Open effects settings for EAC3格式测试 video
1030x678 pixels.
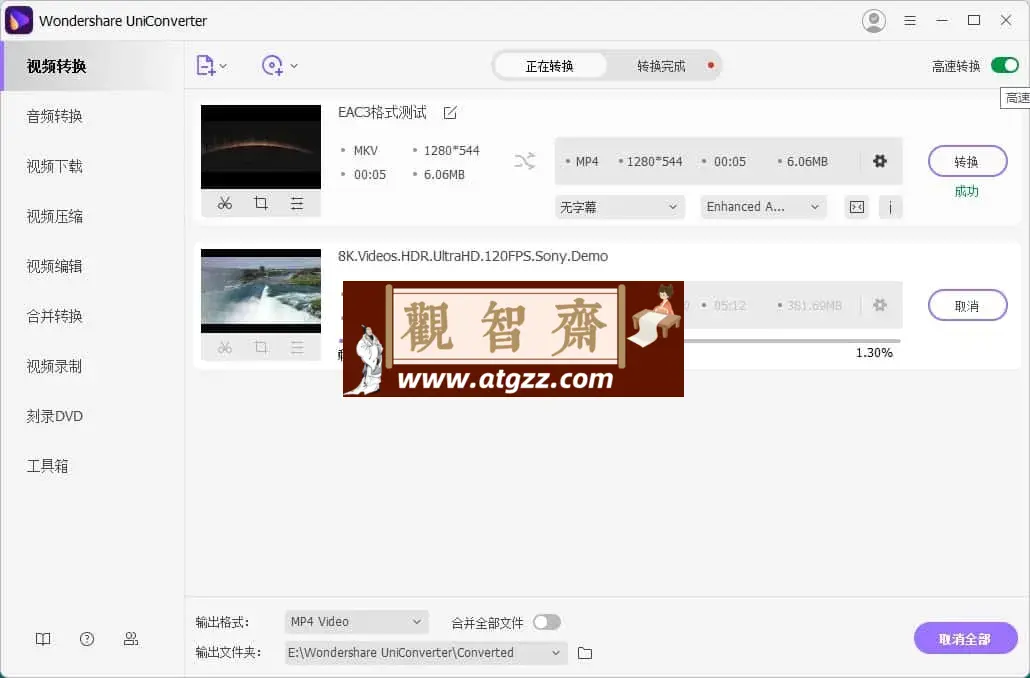(x=297, y=204)
